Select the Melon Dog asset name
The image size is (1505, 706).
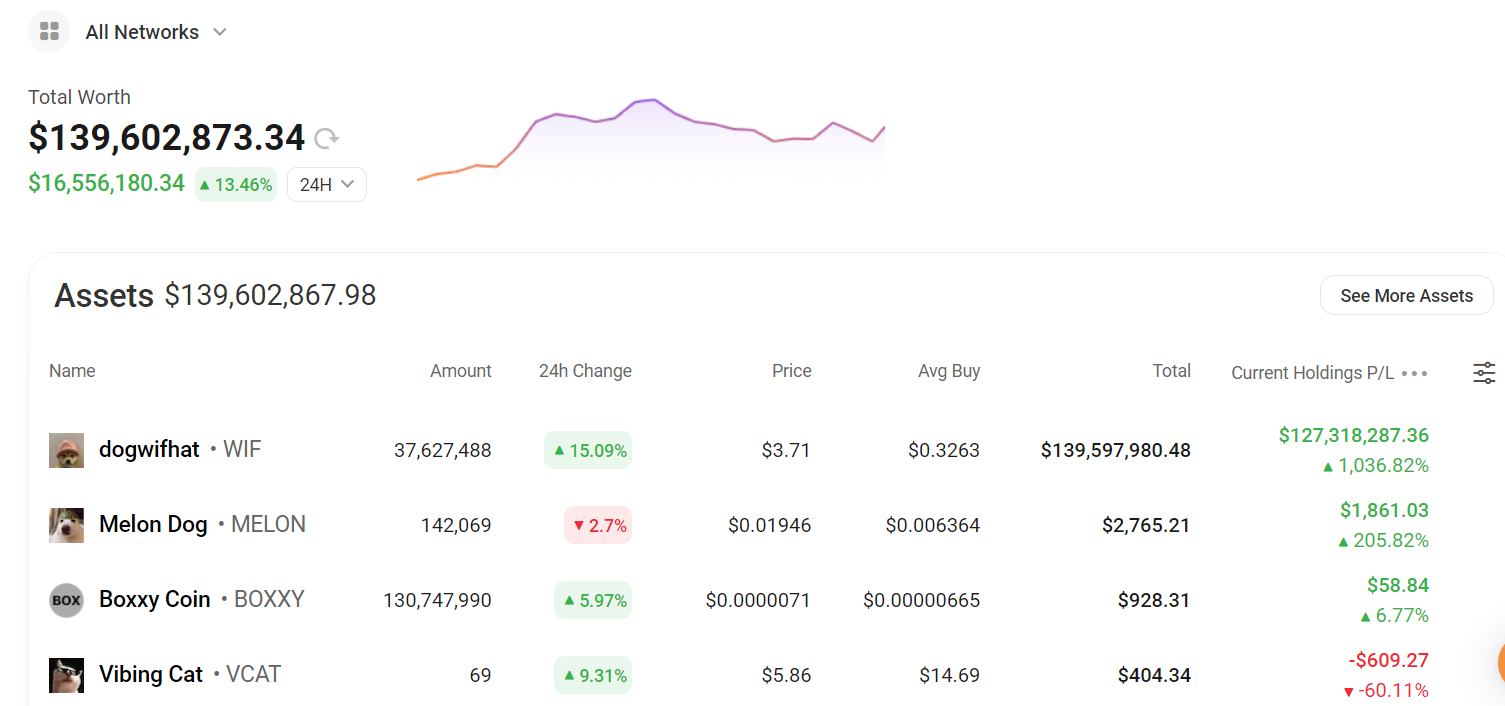[x=153, y=525]
